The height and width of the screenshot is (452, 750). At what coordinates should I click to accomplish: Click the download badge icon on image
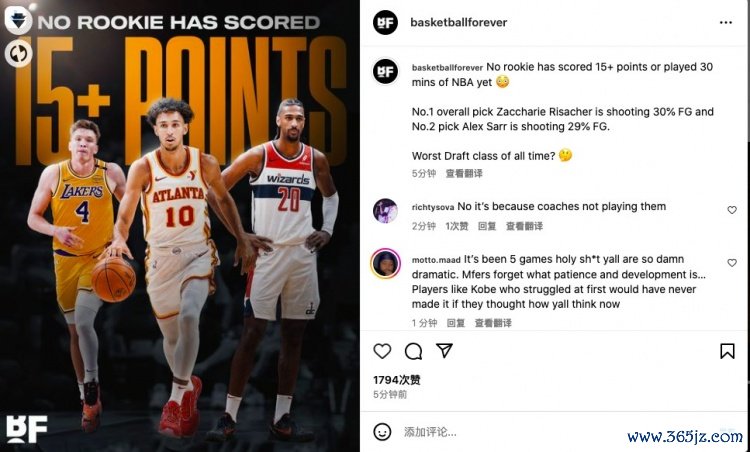(18, 20)
